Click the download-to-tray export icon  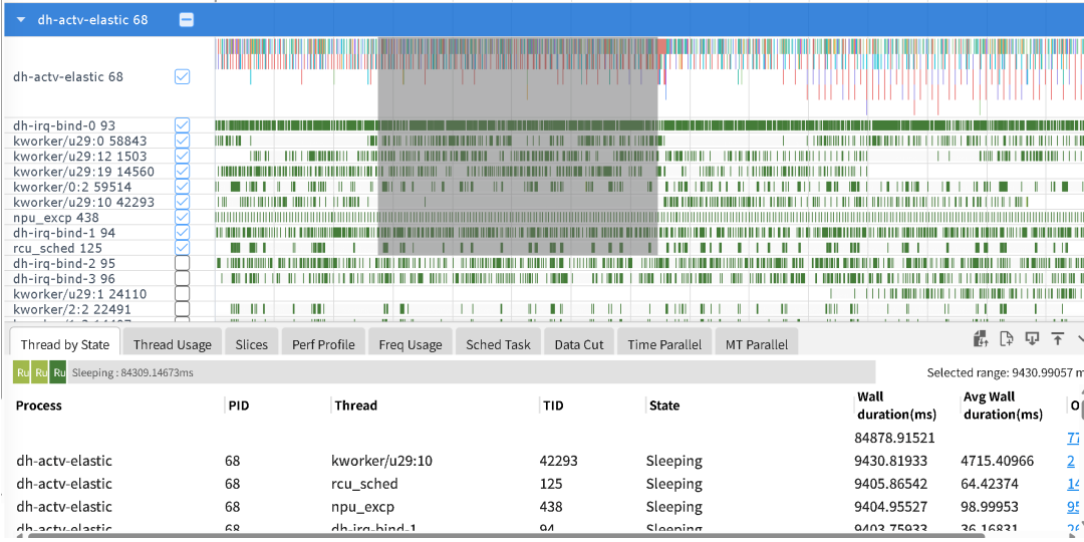tap(1031, 338)
